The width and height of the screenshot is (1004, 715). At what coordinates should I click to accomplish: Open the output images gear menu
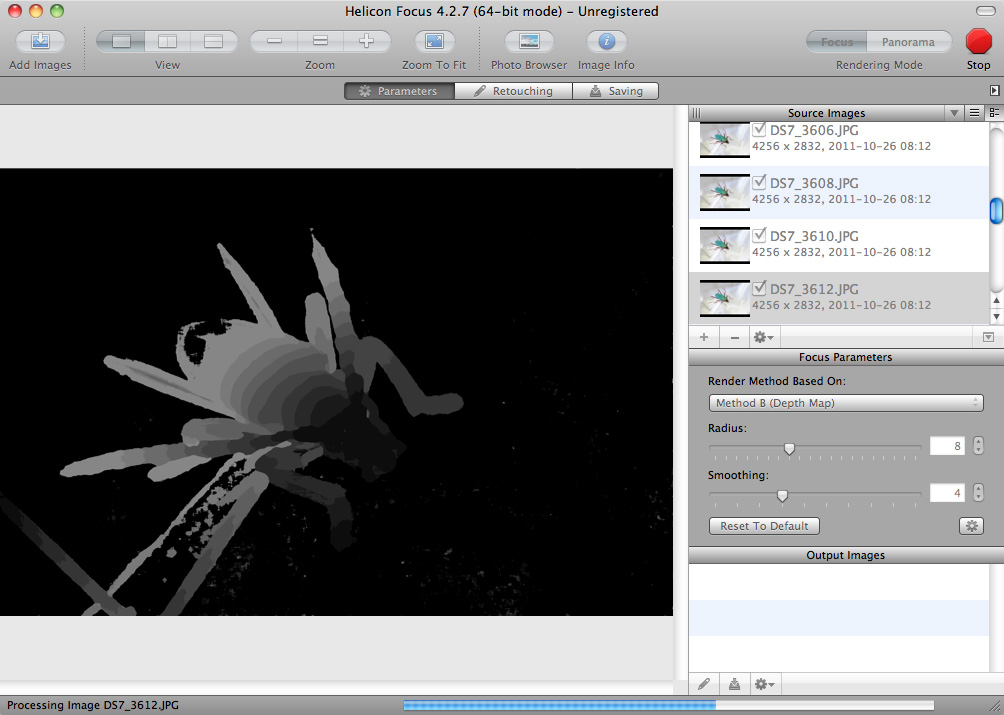tap(764, 685)
